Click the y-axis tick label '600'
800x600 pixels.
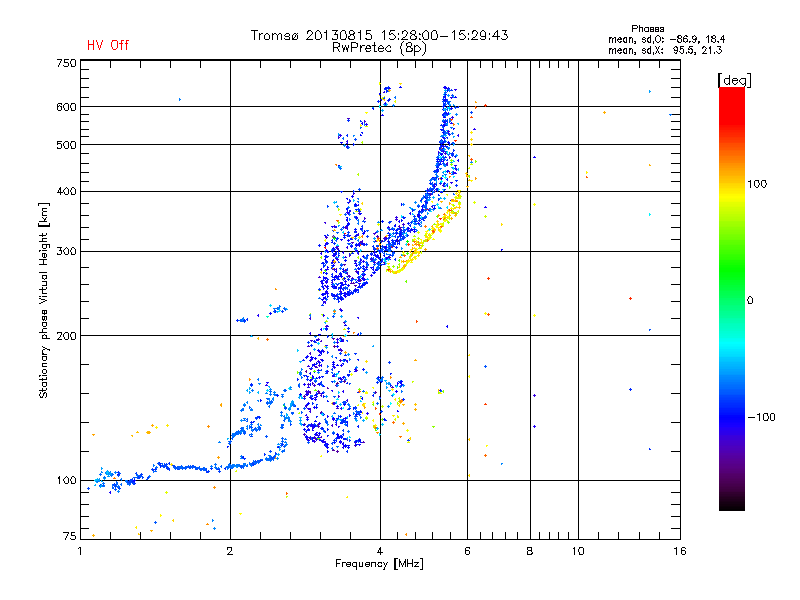(x=66, y=107)
